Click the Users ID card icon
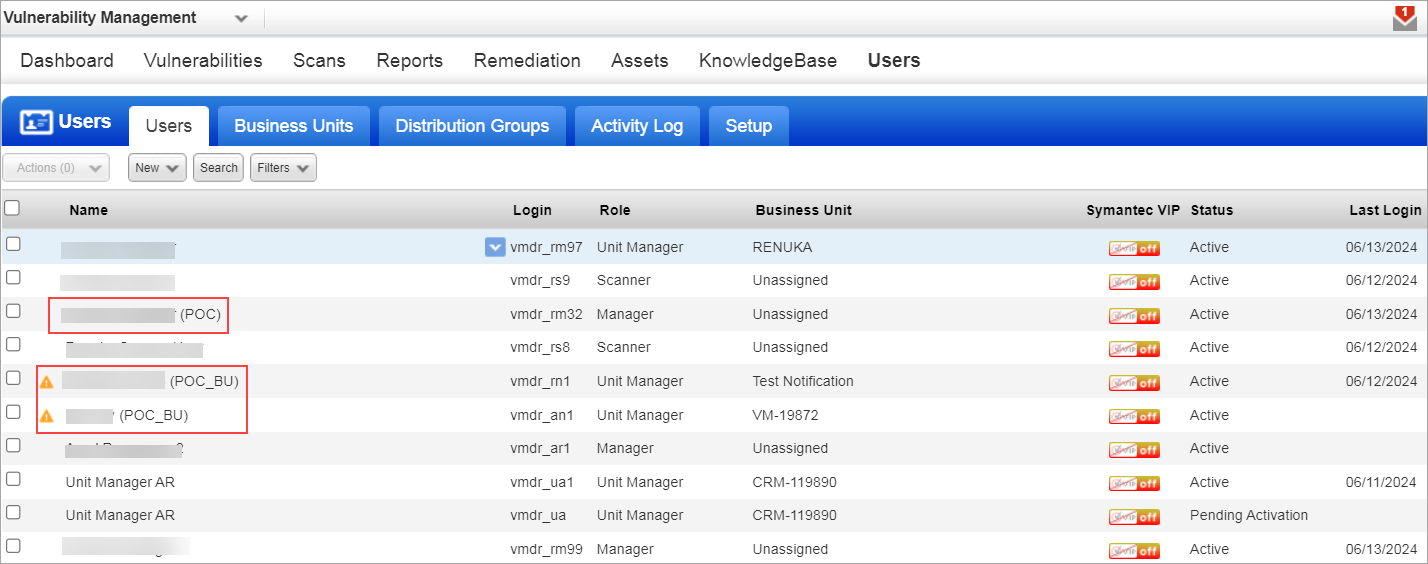Viewport: 1428px width, 564px height. [x=36, y=122]
